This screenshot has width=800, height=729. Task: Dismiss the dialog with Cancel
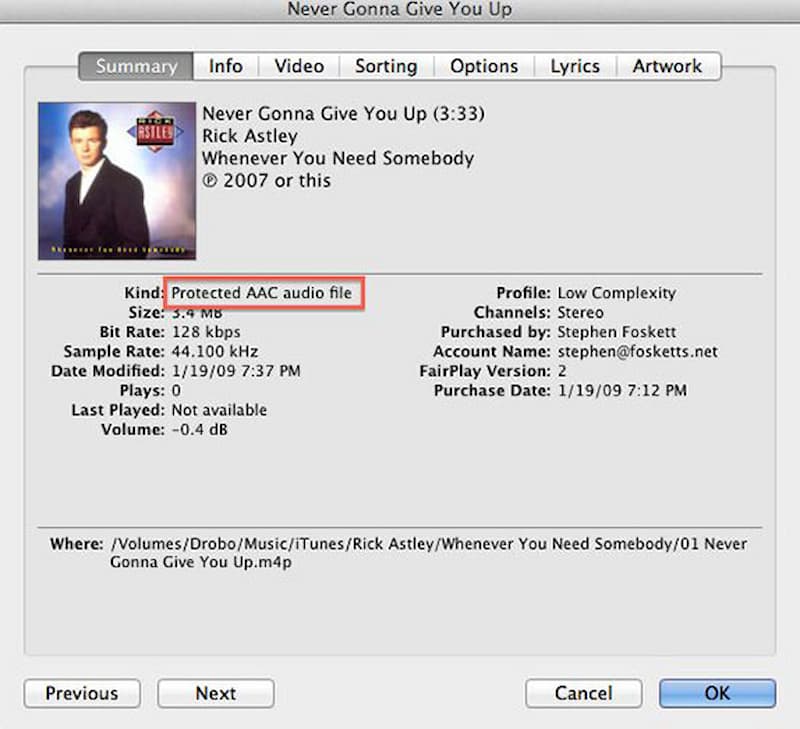point(583,693)
